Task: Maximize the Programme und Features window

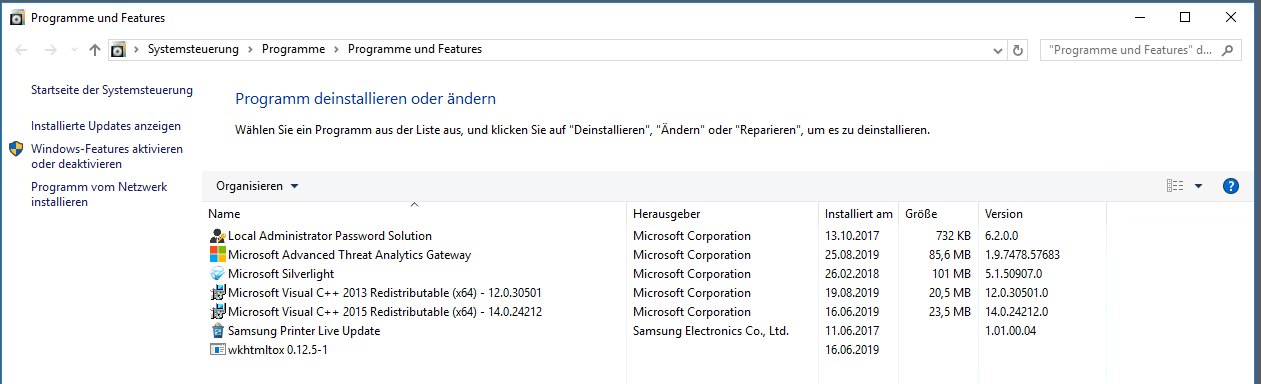Action: 1185,17
